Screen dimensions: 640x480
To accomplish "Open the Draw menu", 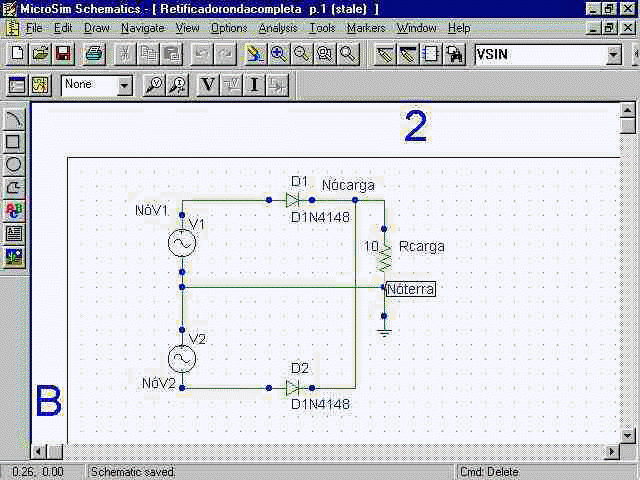I will click(97, 28).
